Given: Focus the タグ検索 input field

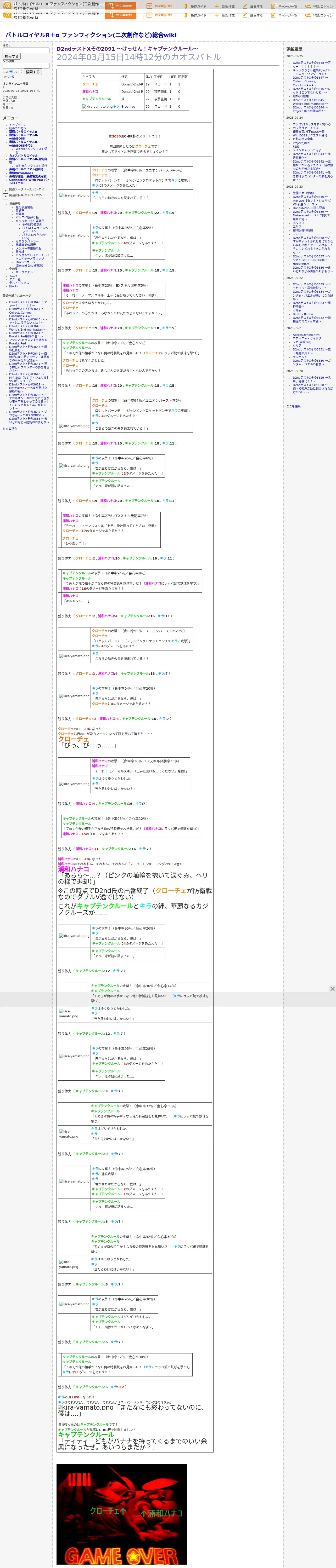Looking at the screenshot, I should (x=26, y=66).
